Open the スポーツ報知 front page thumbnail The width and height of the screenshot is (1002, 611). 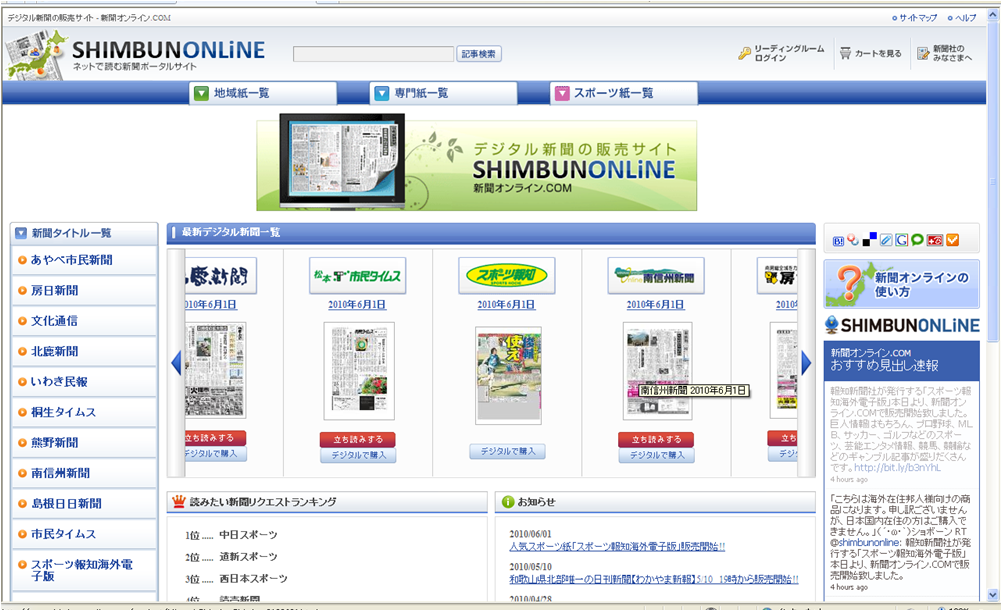(x=508, y=375)
